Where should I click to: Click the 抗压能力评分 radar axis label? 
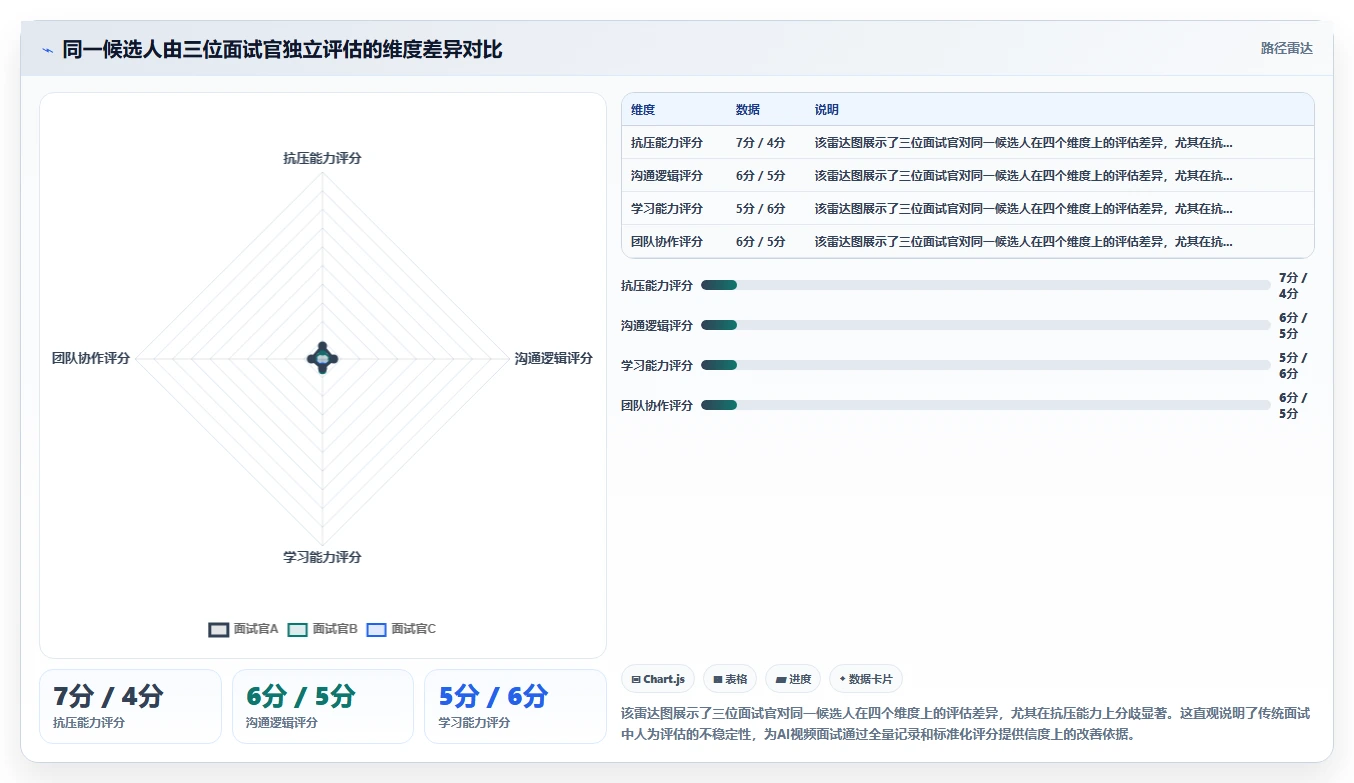322,158
